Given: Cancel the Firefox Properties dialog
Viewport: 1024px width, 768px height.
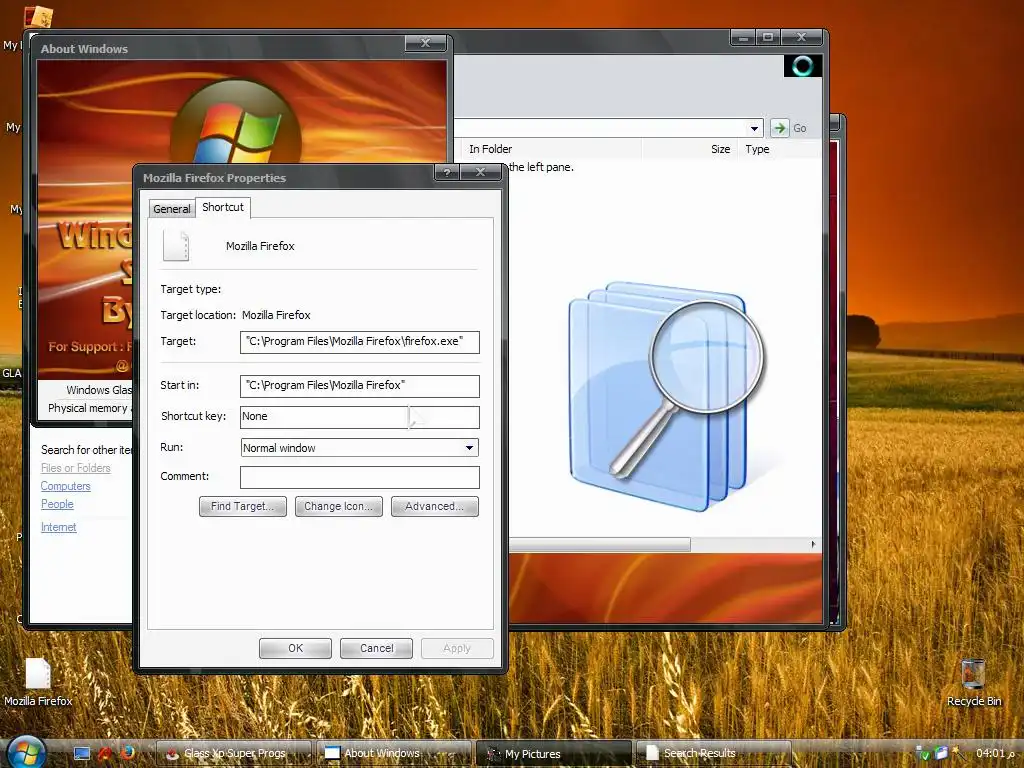Looking at the screenshot, I should 376,648.
